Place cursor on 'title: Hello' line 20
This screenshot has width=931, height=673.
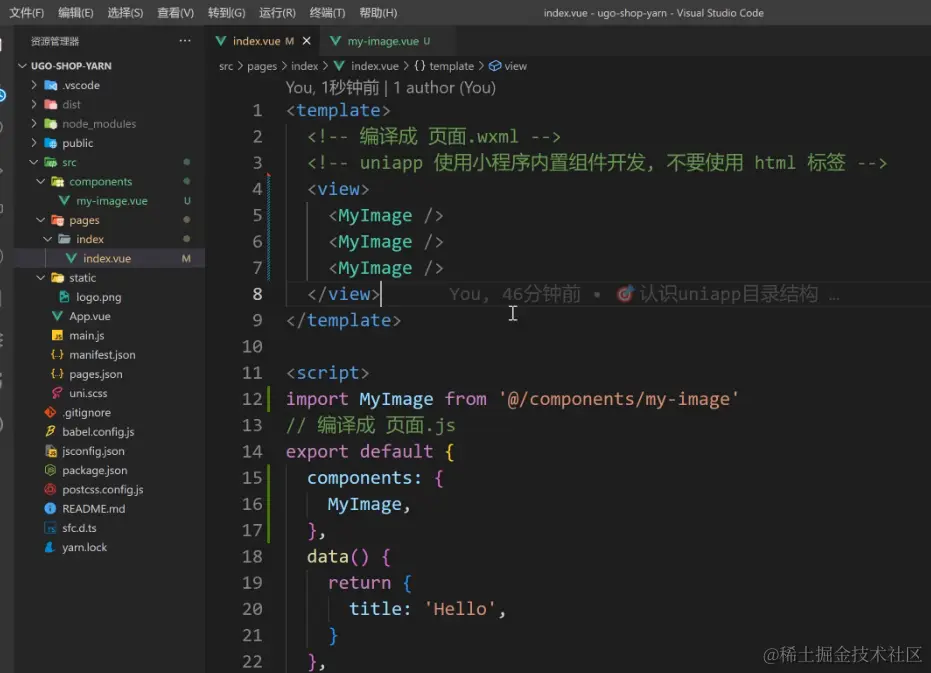click(x=427, y=609)
